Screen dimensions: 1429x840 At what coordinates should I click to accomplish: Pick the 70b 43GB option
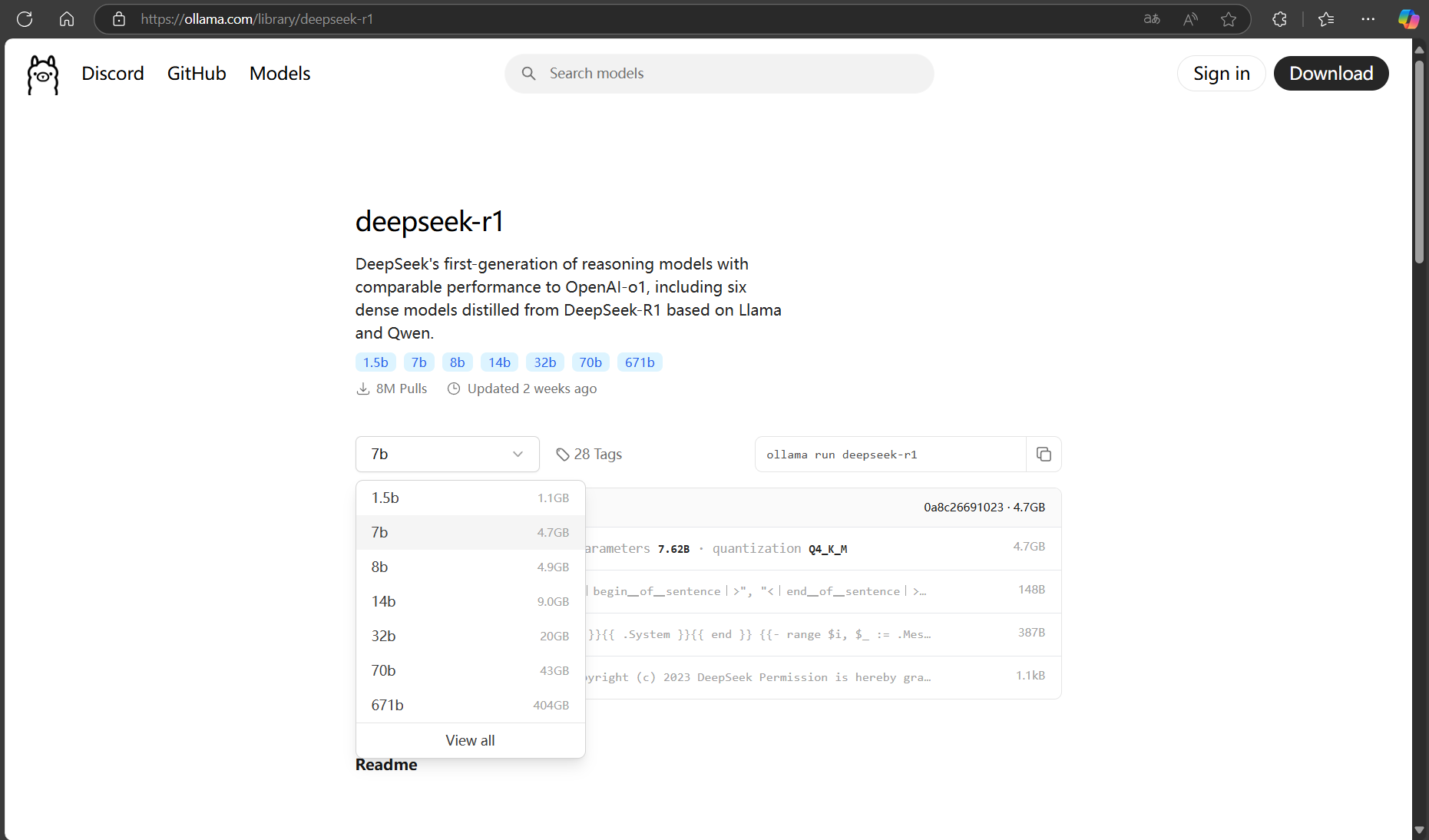tap(471, 671)
